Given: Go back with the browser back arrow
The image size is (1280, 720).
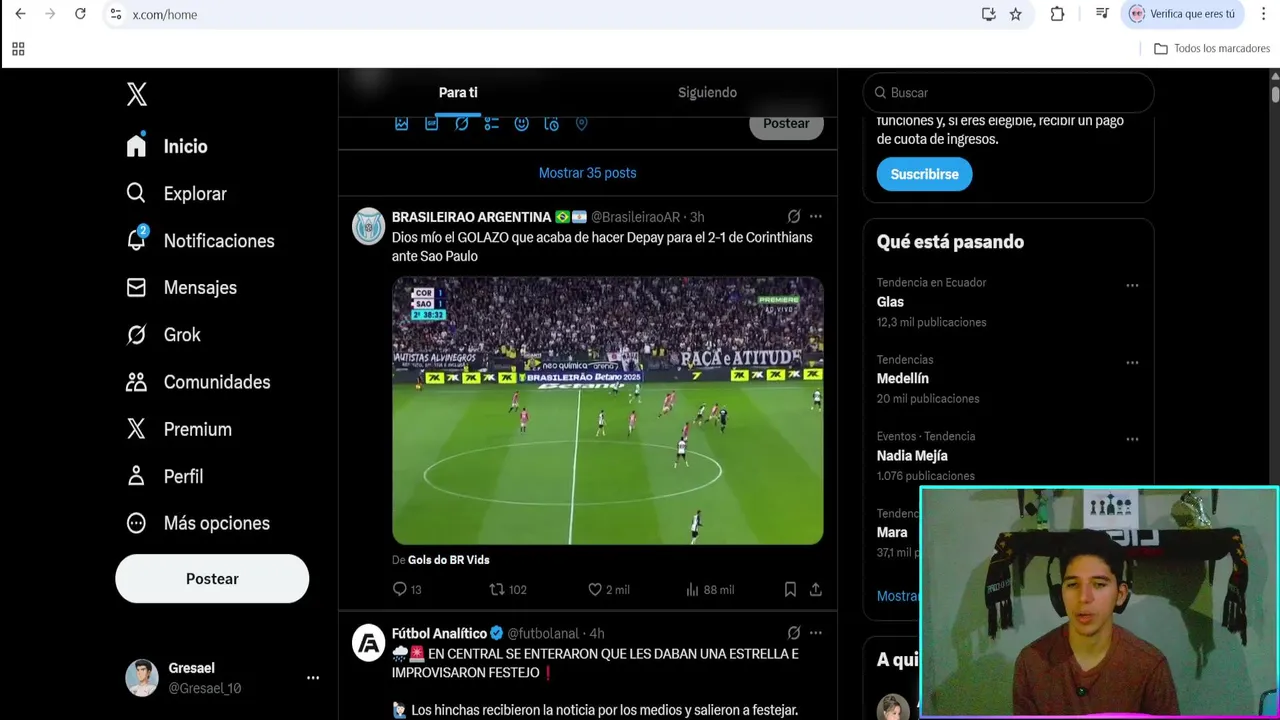Looking at the screenshot, I should pyautogui.click(x=20, y=14).
